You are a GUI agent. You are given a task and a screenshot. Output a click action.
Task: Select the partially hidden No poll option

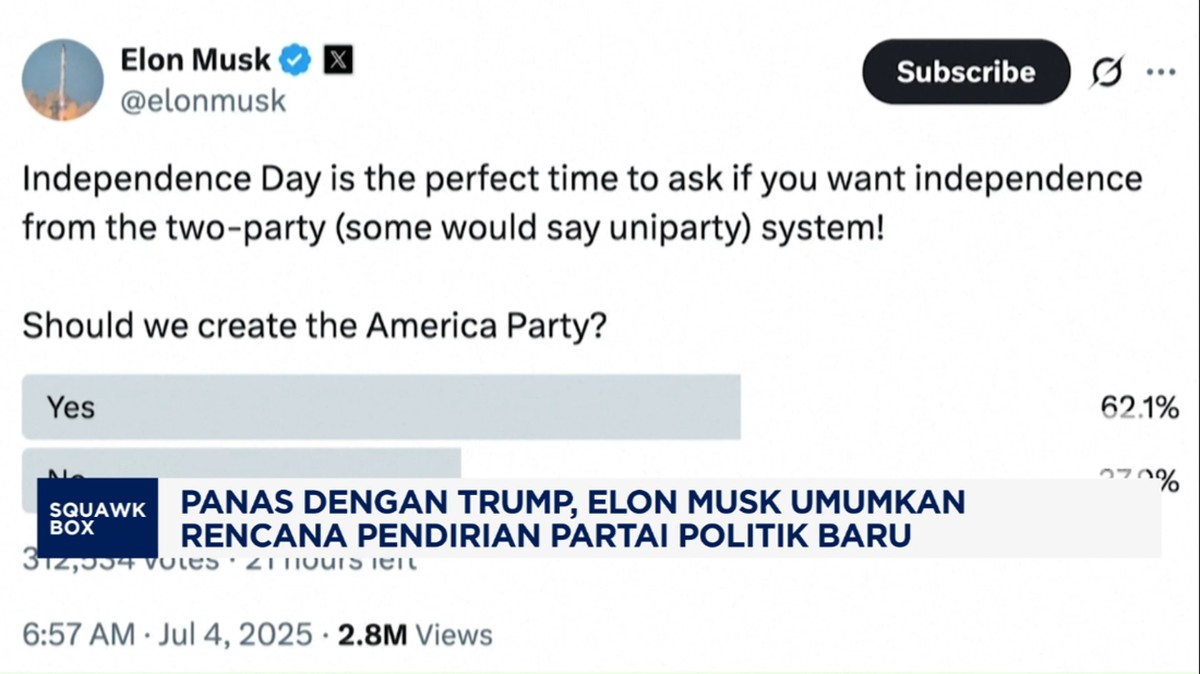point(240,464)
